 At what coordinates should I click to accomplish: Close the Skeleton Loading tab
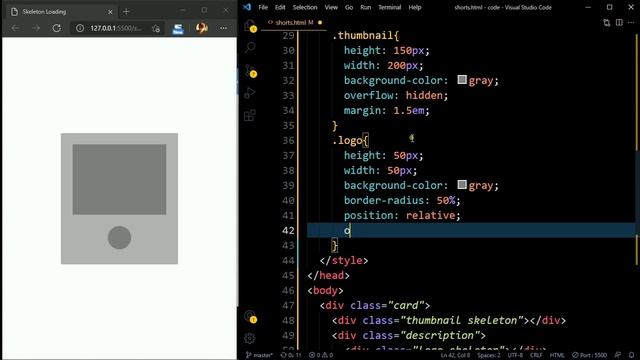click(x=110, y=12)
